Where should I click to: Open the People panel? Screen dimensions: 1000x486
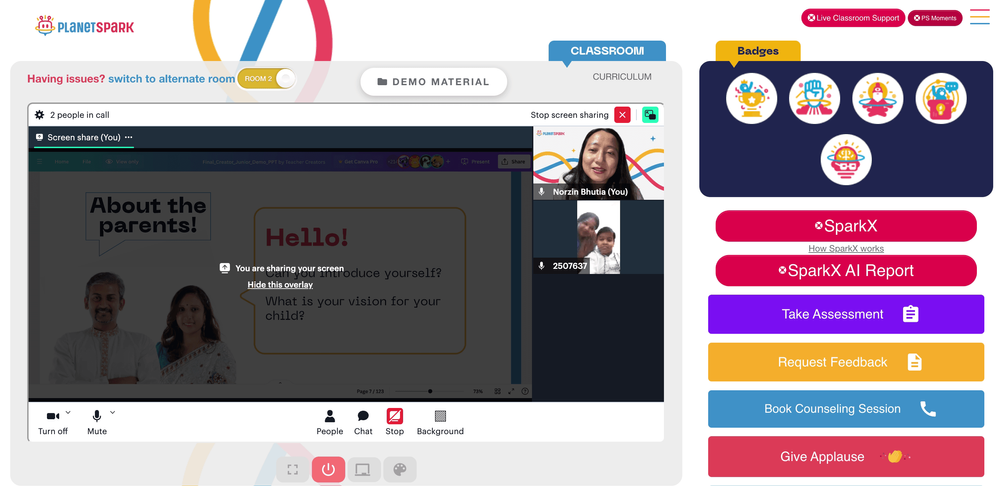point(330,423)
